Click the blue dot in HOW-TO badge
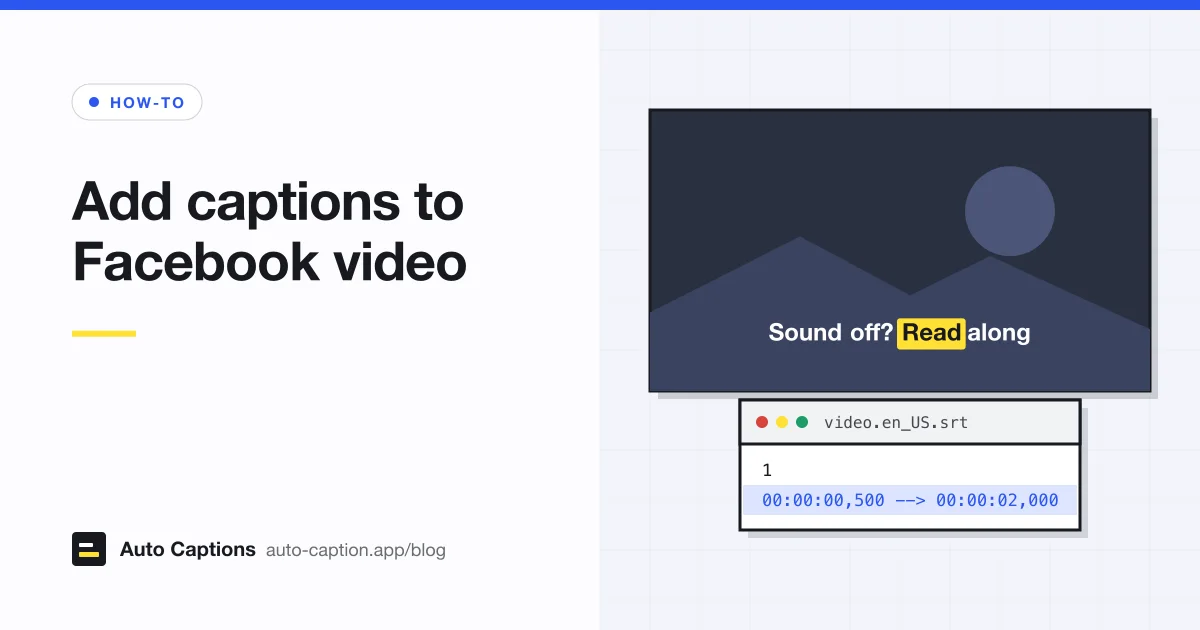 click(94, 102)
